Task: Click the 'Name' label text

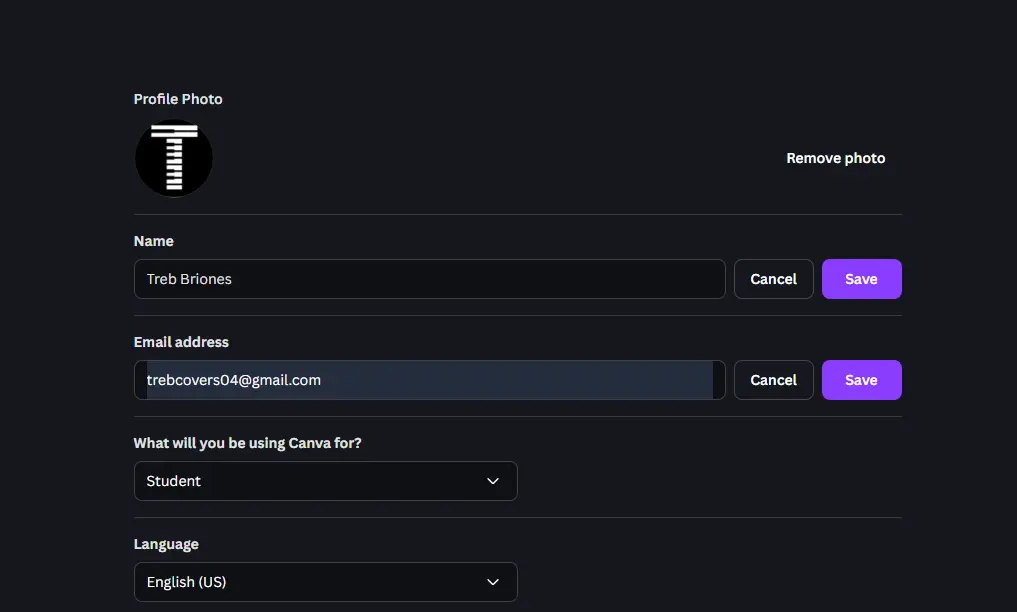Action: (154, 241)
